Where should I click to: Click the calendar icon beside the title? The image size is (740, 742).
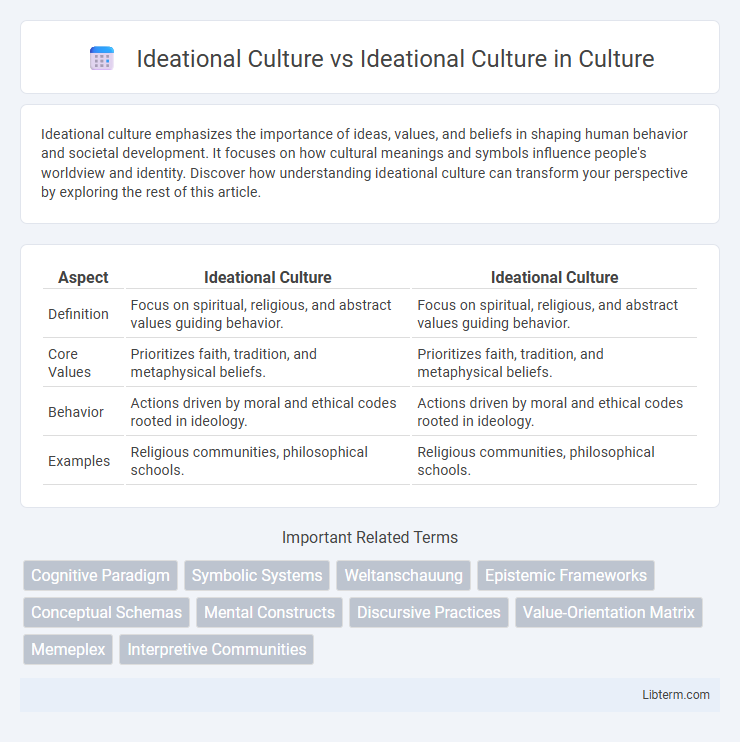coord(102,58)
